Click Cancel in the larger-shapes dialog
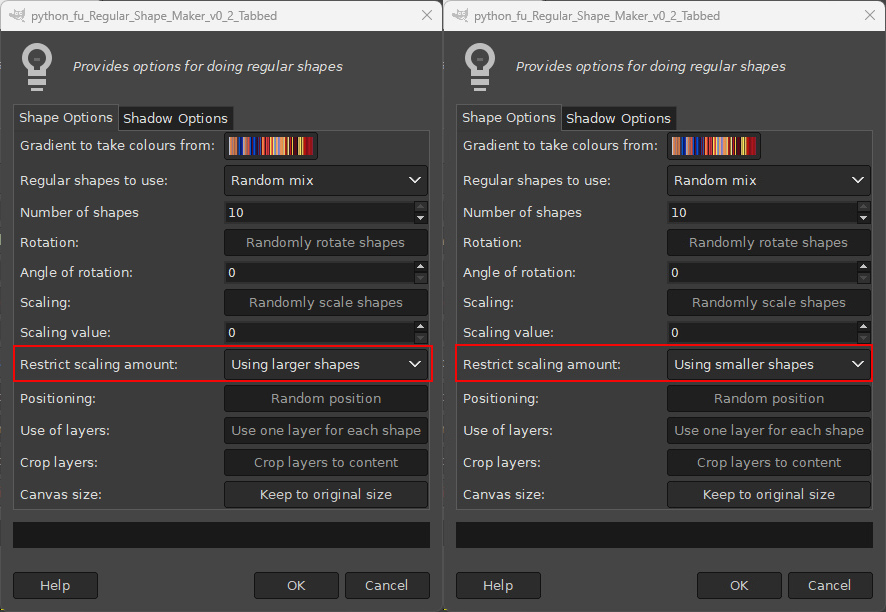Viewport: 886px width, 612px height. [x=387, y=585]
